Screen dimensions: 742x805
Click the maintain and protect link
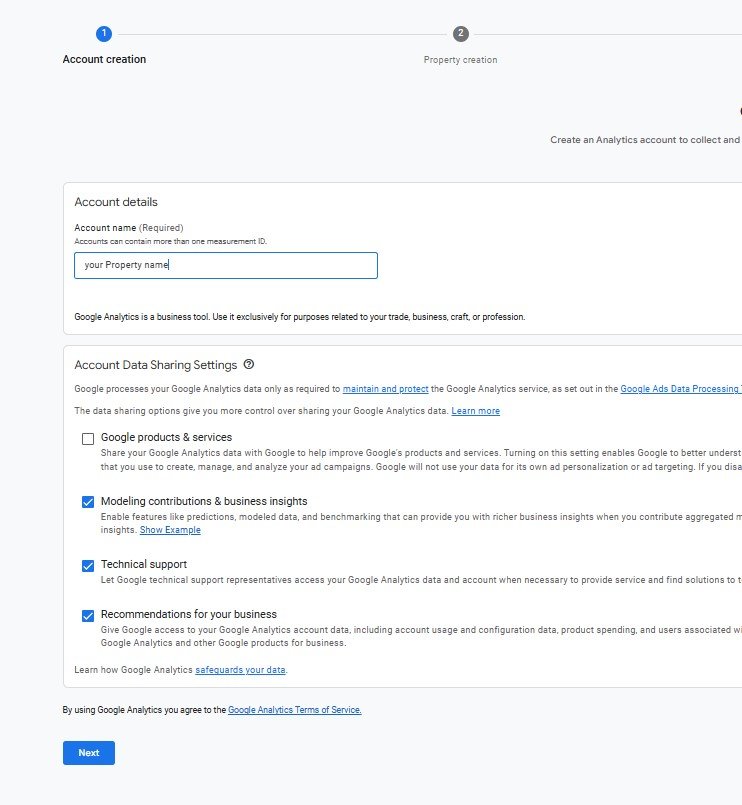pyautogui.click(x=387, y=388)
